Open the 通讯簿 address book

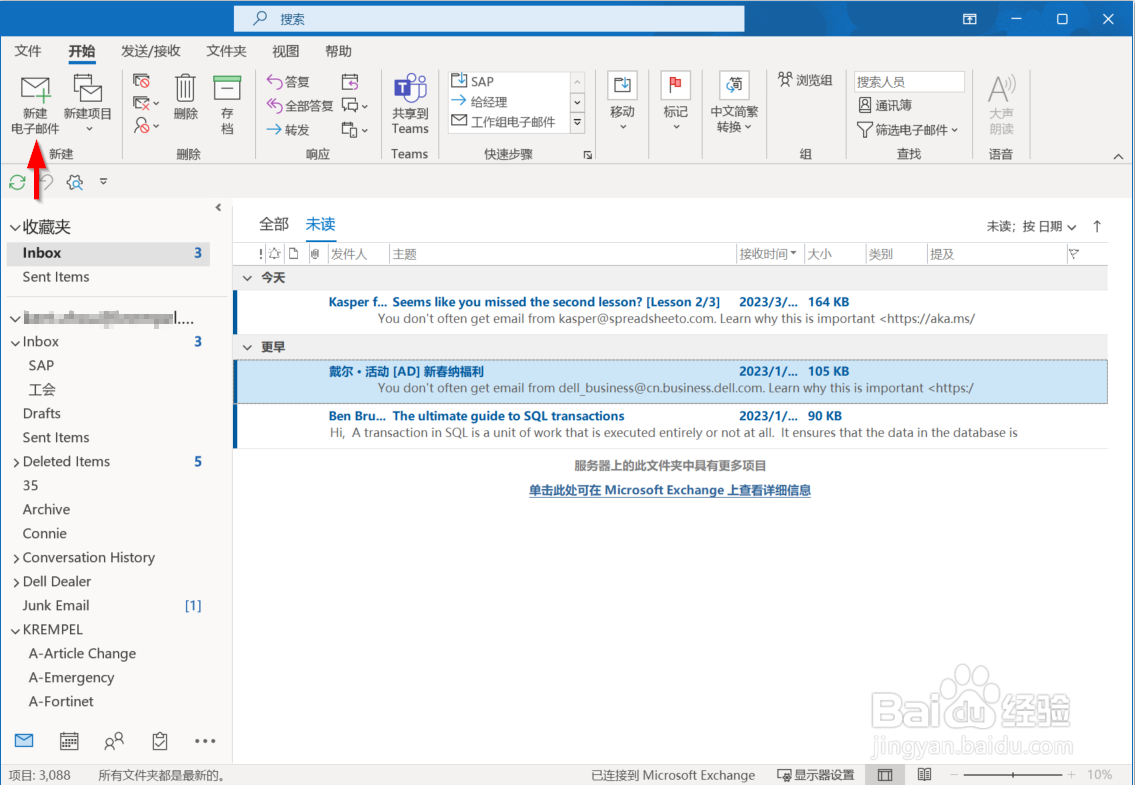pos(885,106)
